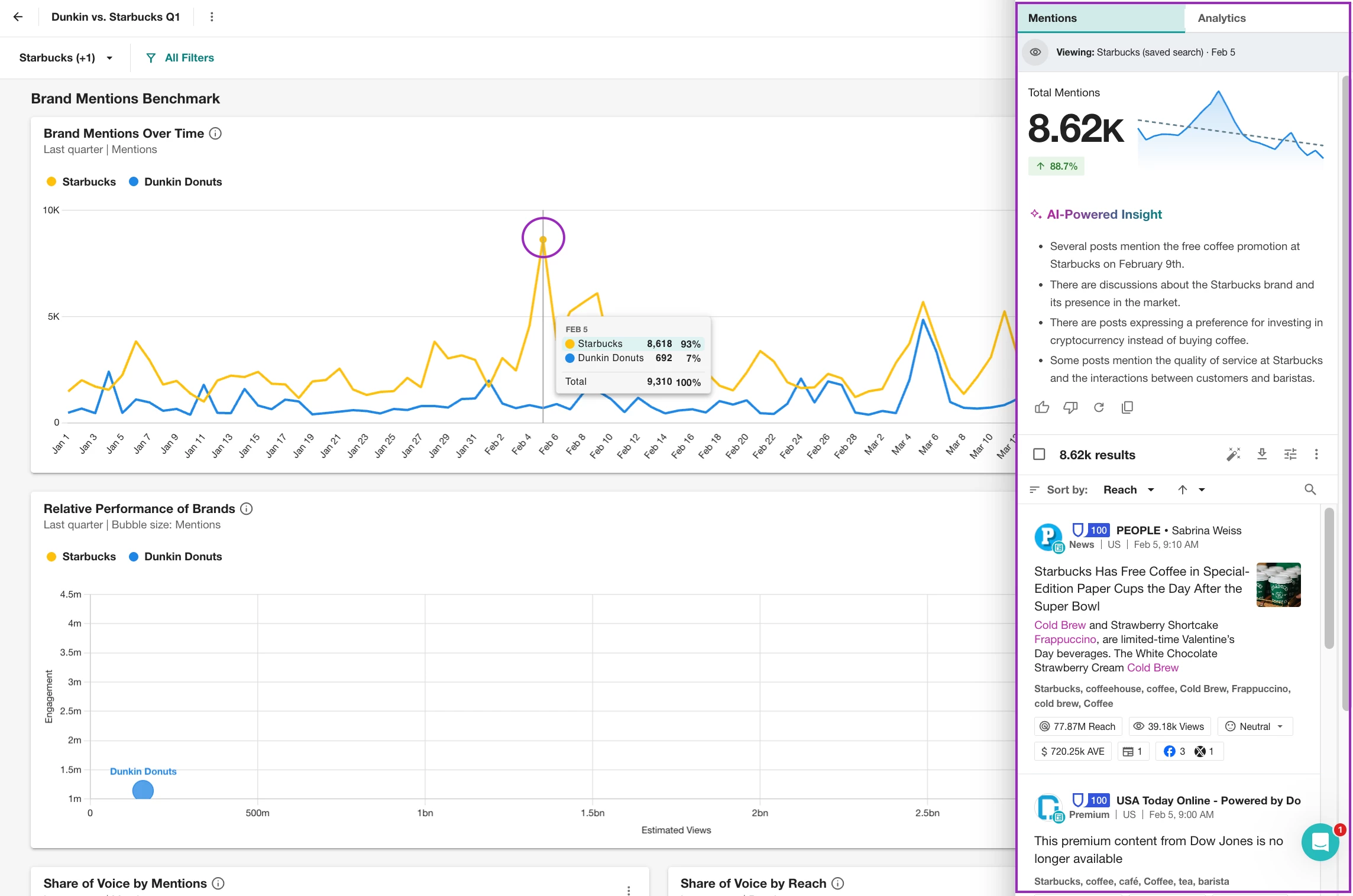Regenerate the AI-Powered Insight
1353x896 pixels.
[x=1099, y=407]
